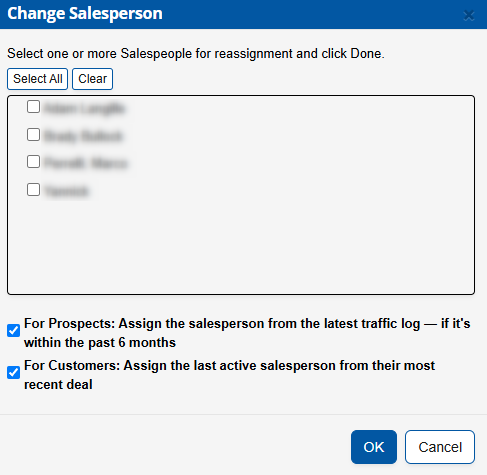Click empty space inside the salesperson list box
This screenshot has width=487, height=475.
pos(241,243)
